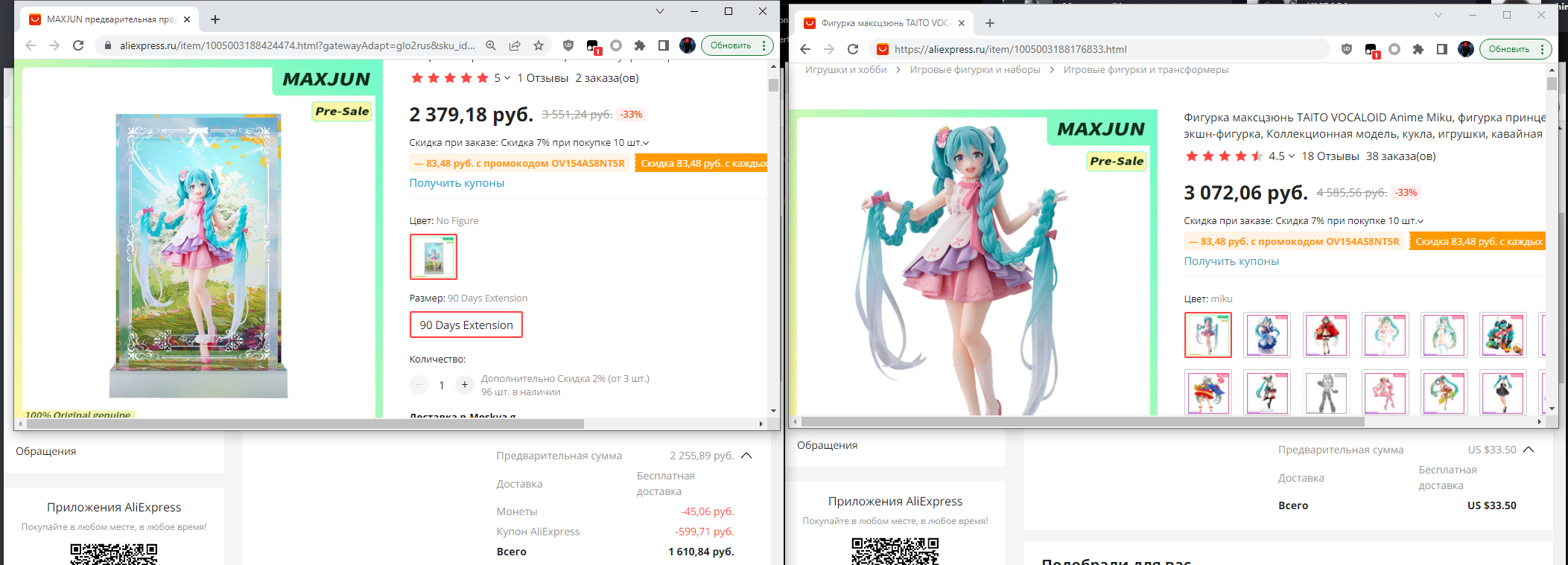
Task: Open the profile avatar in the right window
Action: (x=1466, y=49)
